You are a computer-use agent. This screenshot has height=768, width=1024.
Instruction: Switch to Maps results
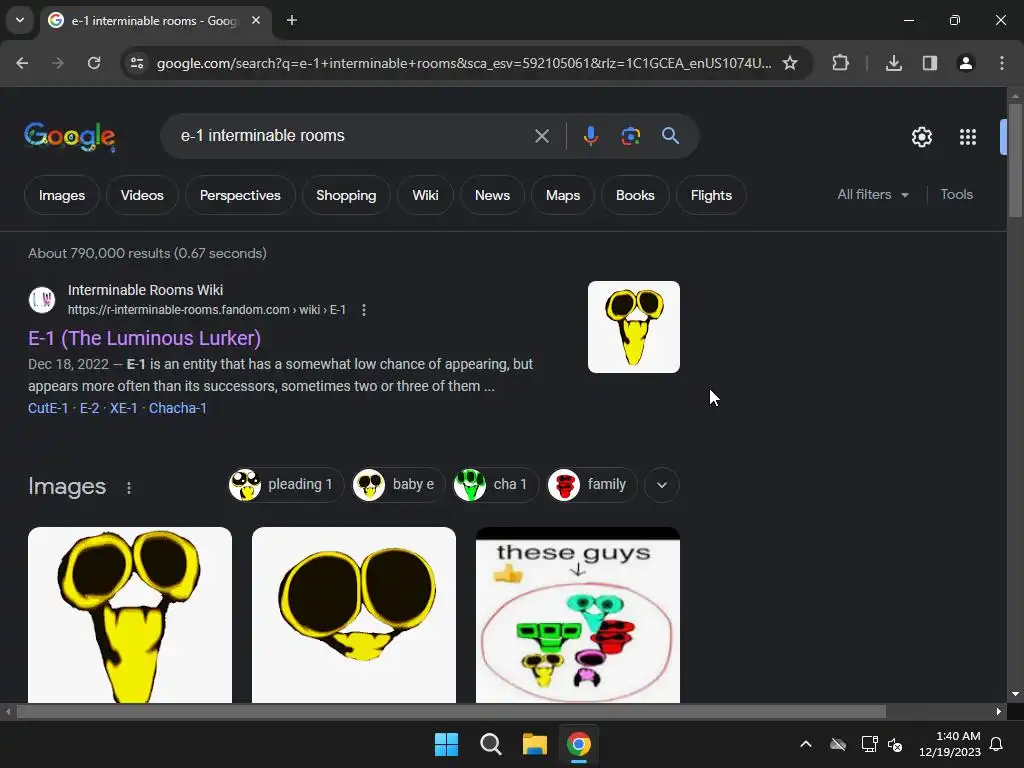point(563,195)
